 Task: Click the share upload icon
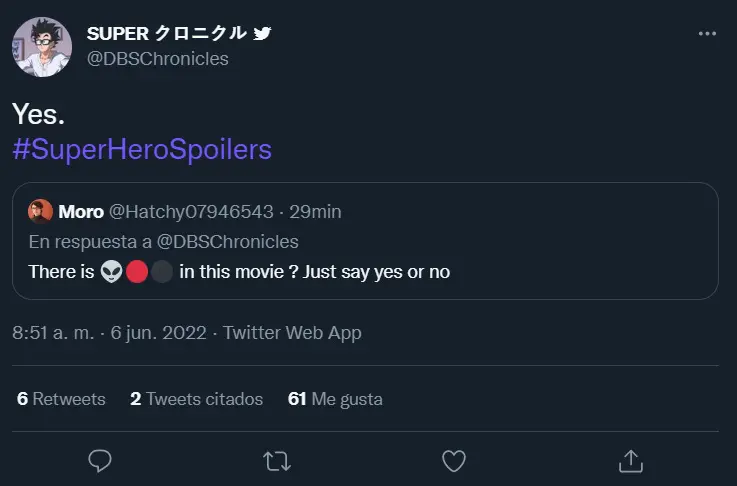click(631, 461)
